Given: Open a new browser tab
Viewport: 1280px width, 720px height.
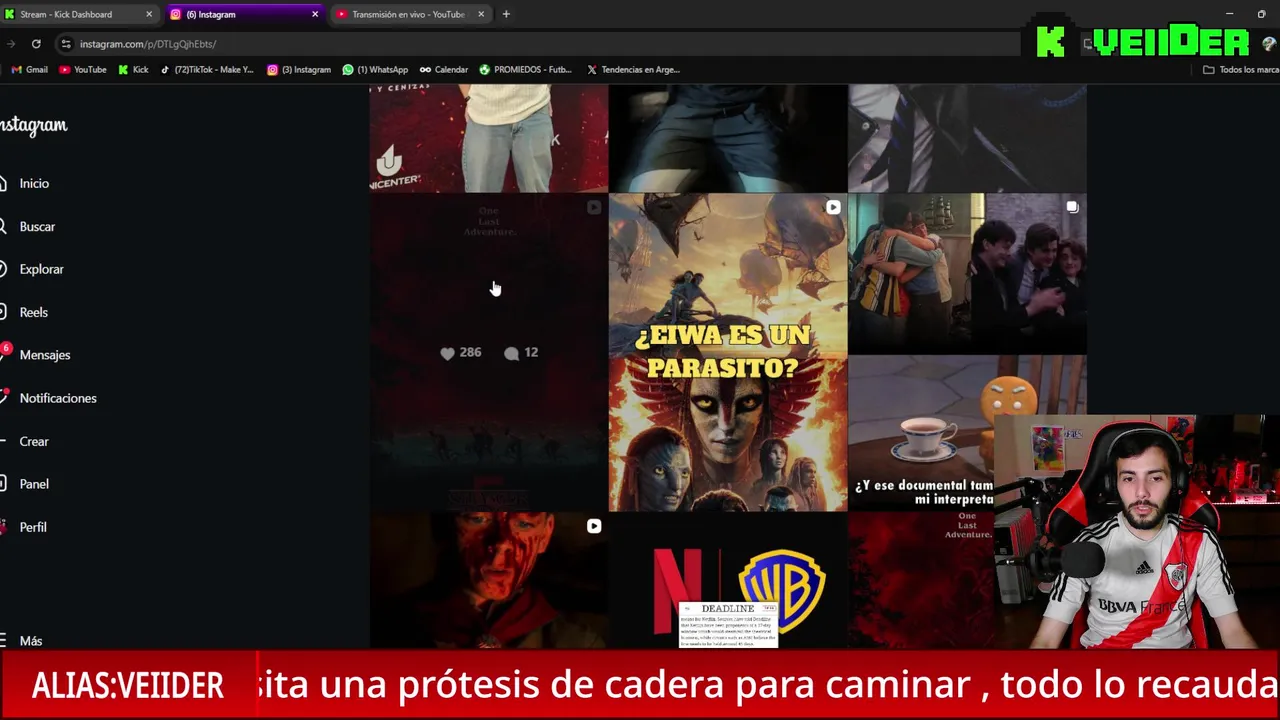Looking at the screenshot, I should pyautogui.click(x=506, y=14).
